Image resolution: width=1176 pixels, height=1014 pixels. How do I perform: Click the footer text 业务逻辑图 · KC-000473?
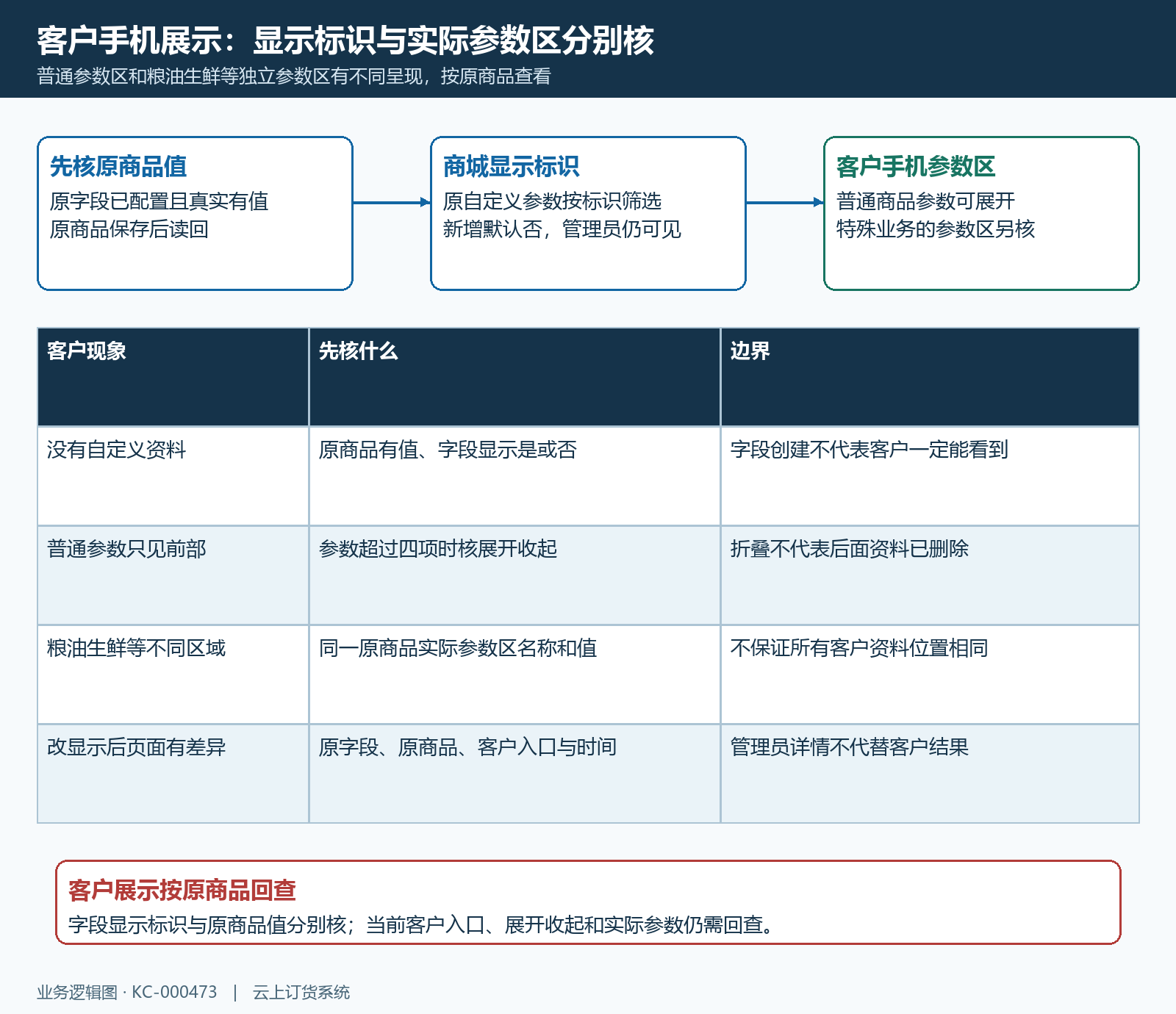tap(127, 992)
